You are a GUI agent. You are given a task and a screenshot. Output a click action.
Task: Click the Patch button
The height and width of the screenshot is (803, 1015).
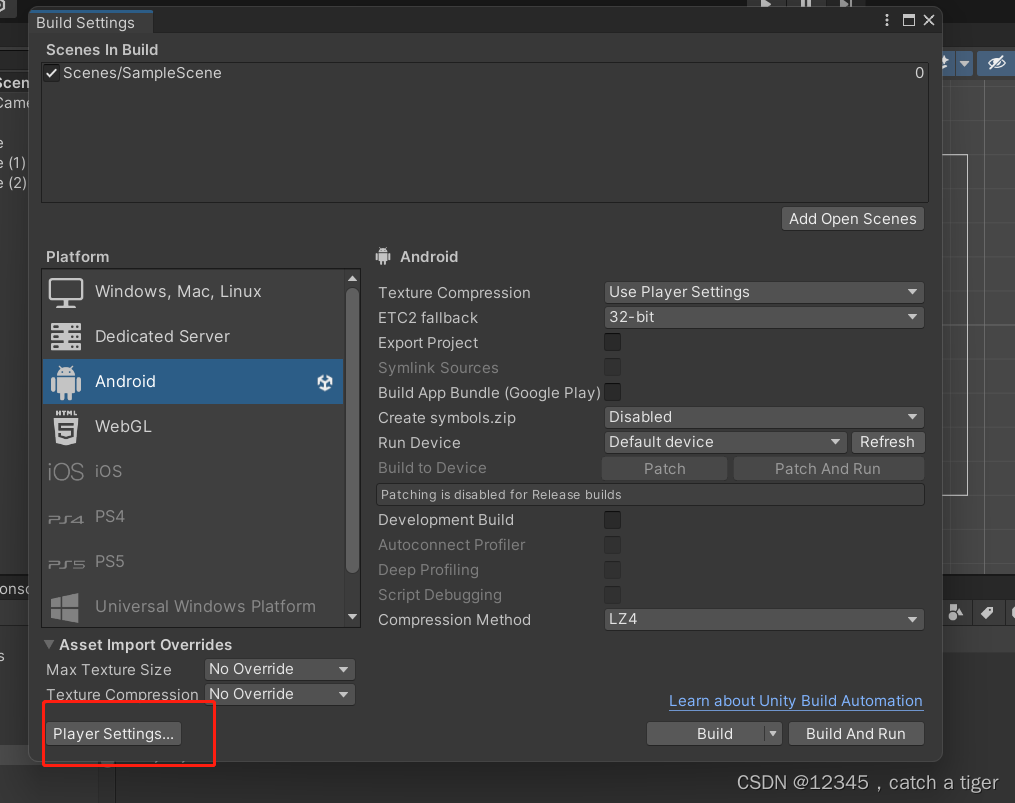tap(664, 469)
